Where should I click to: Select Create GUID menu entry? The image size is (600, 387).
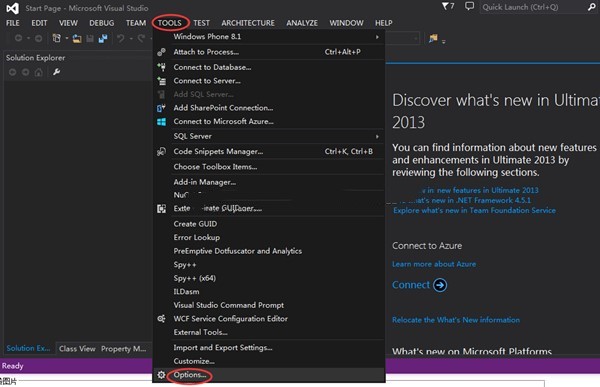coord(269,224)
